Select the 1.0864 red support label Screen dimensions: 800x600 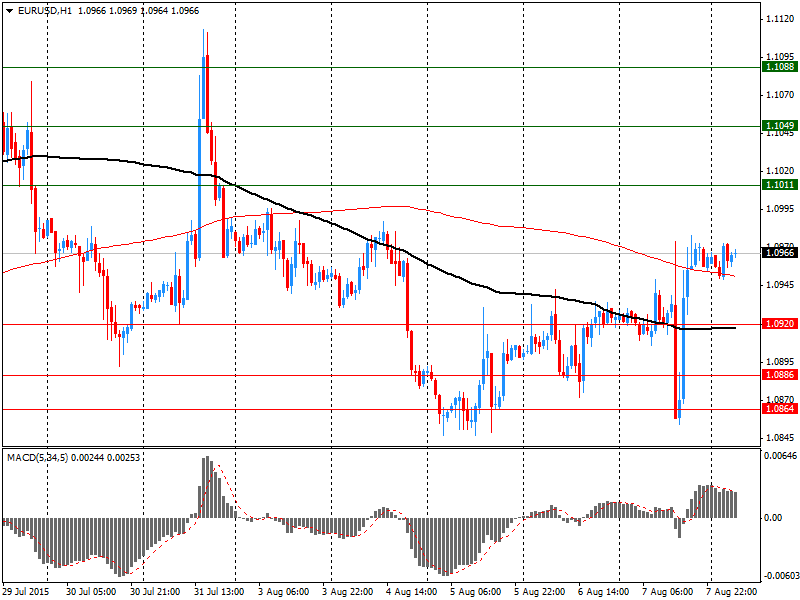780,409
